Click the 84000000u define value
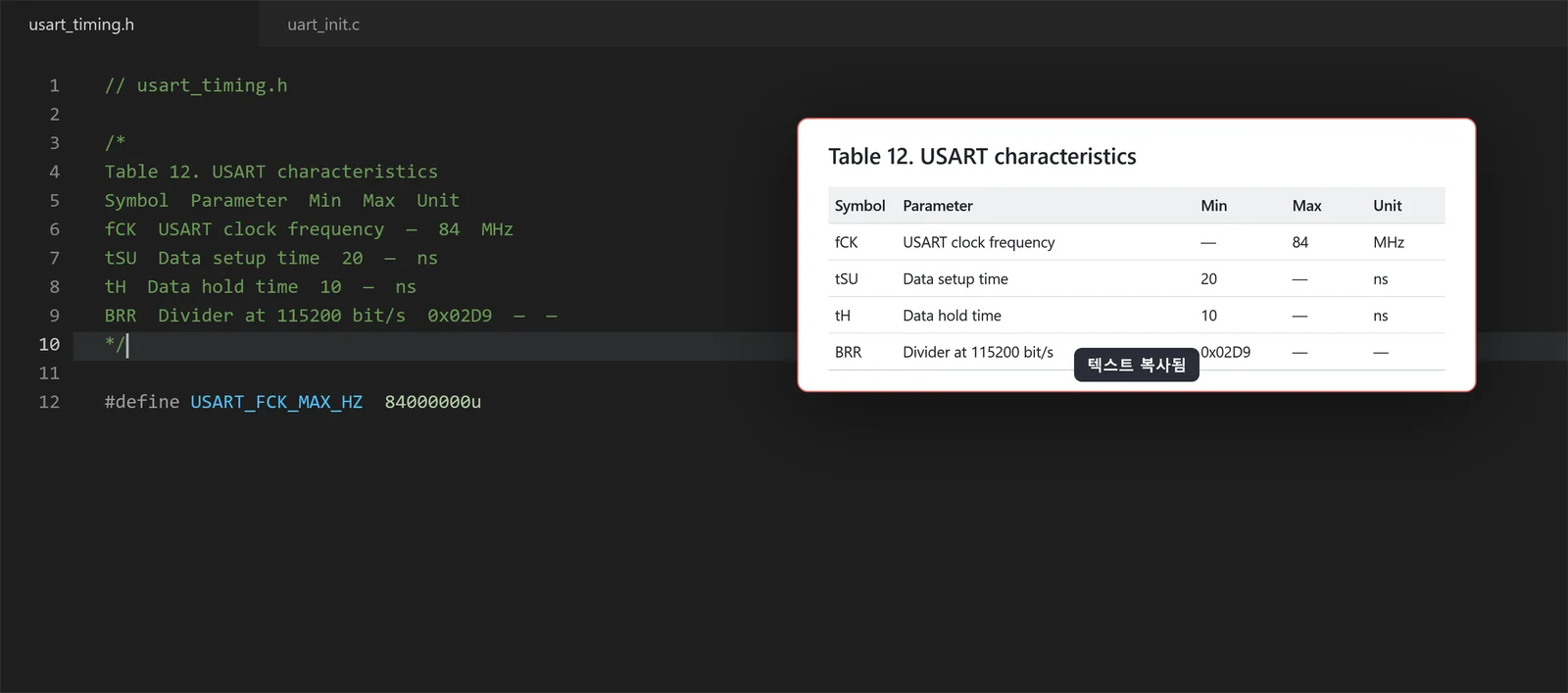 (432, 402)
